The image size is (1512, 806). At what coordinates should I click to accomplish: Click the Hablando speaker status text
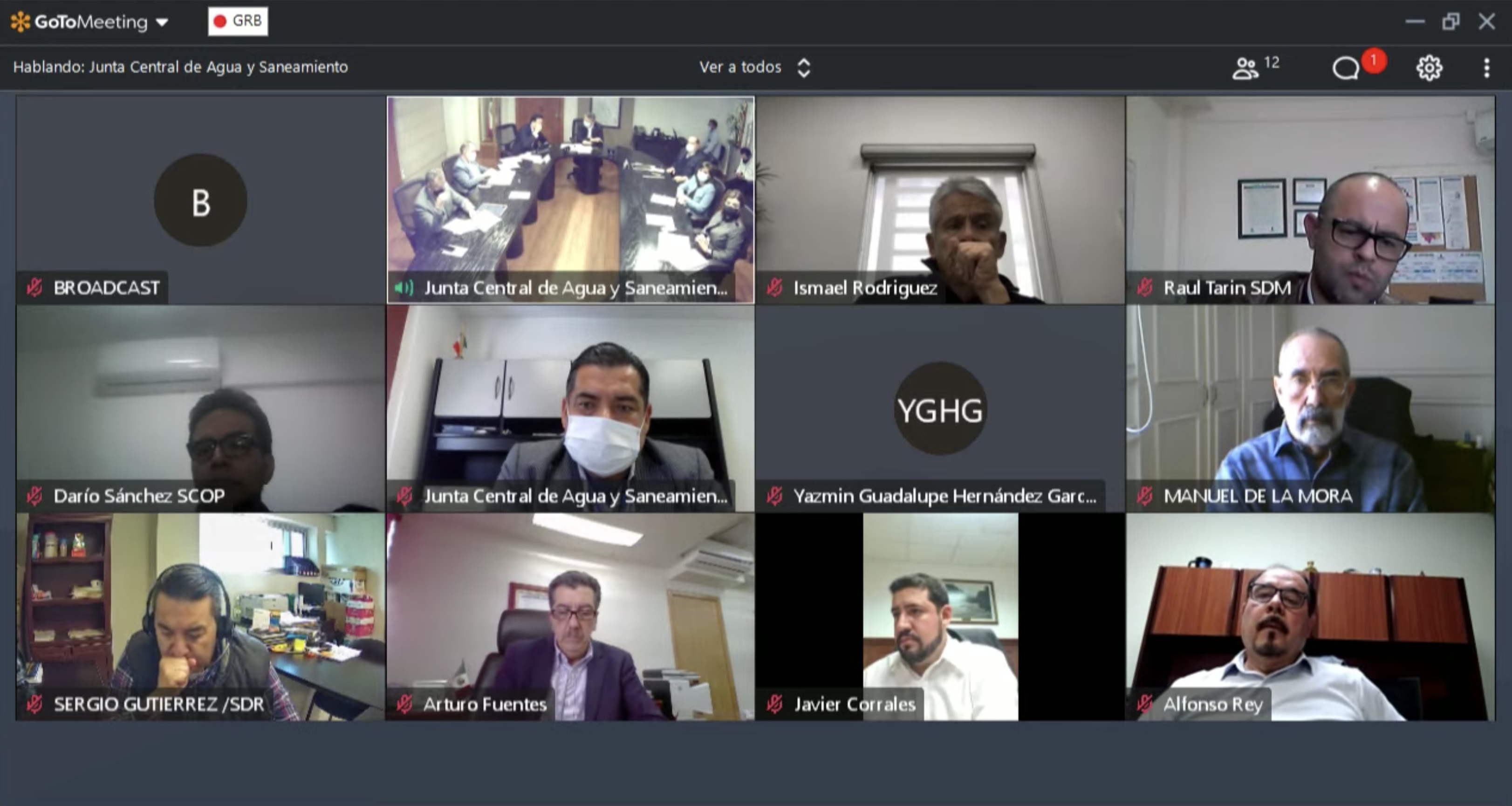[180, 67]
